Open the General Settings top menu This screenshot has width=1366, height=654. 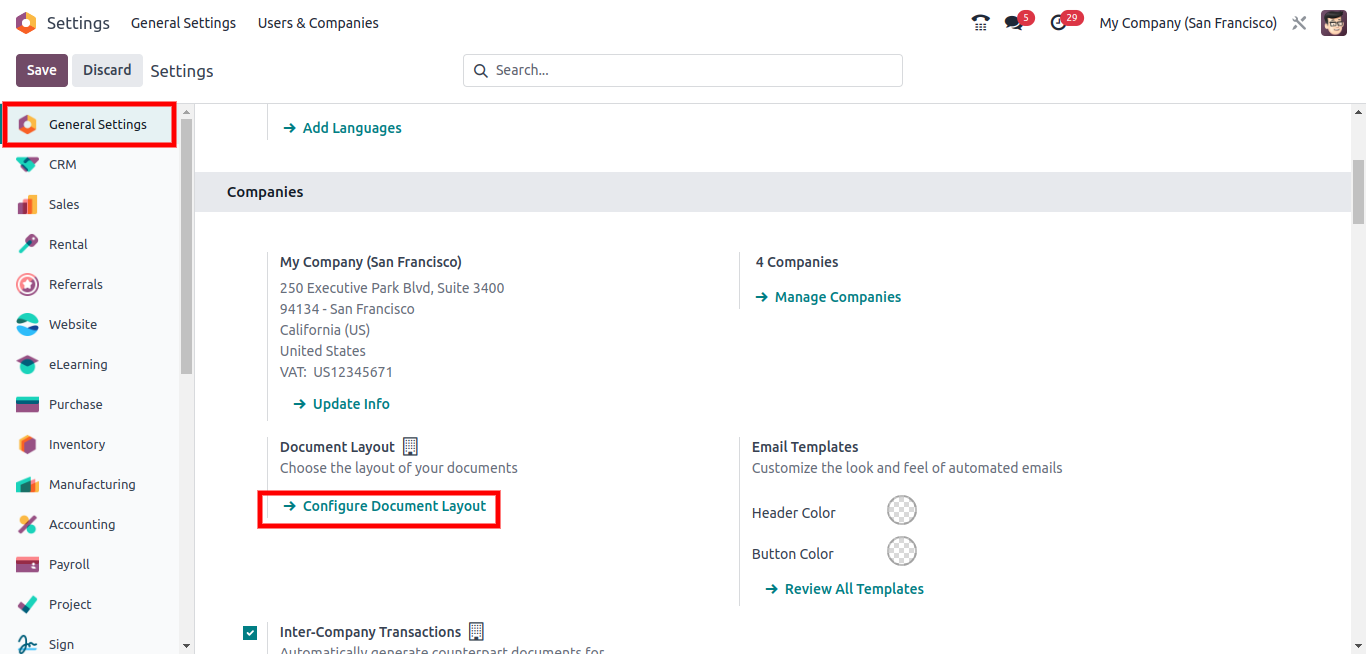point(183,23)
